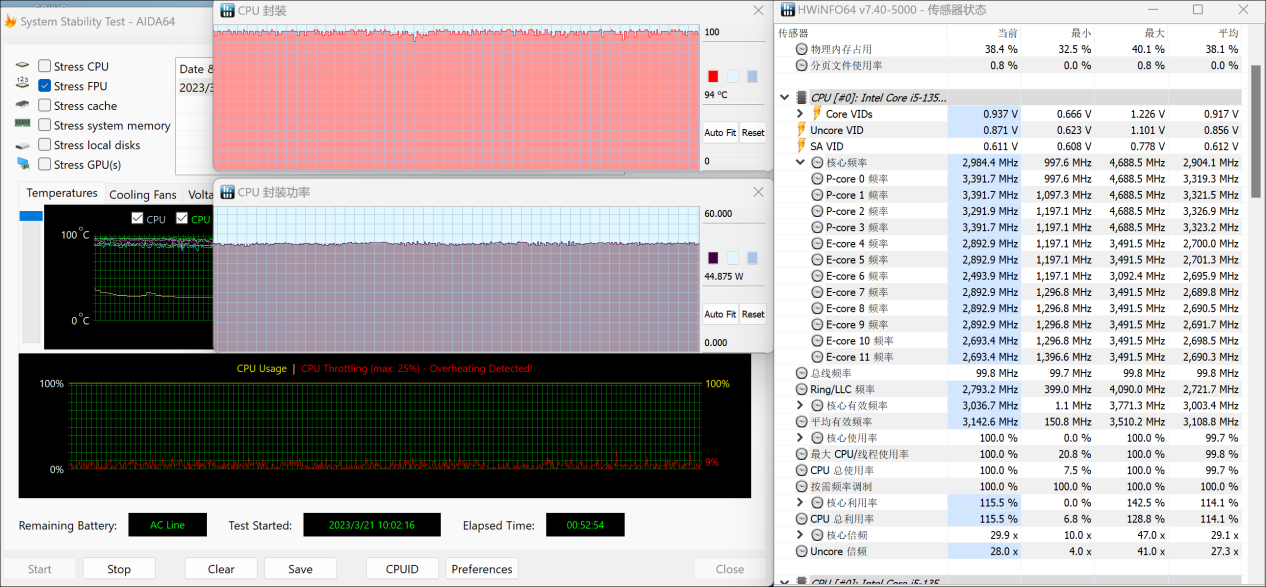The width and height of the screenshot is (1266, 587).
Task: Click the clock icon beside 物理内存占用
Action: coord(801,49)
